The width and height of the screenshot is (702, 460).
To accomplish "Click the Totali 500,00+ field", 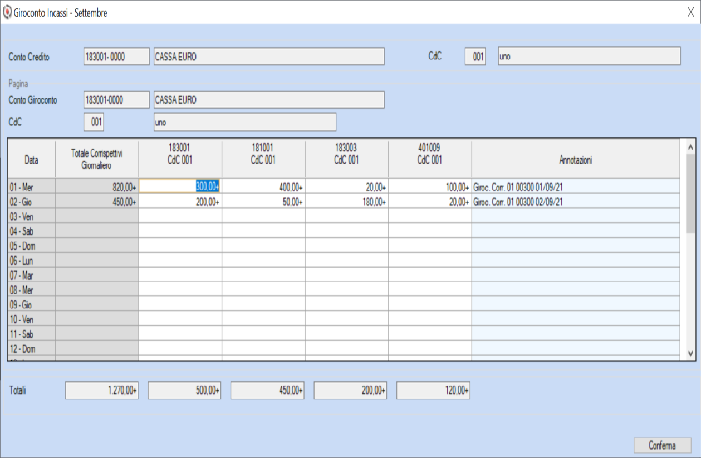I will point(184,391).
